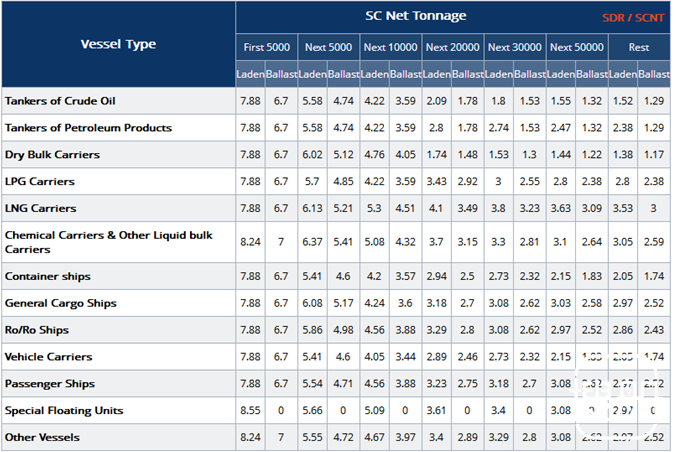Click the Rest column header
676x452 pixels.
tap(639, 47)
